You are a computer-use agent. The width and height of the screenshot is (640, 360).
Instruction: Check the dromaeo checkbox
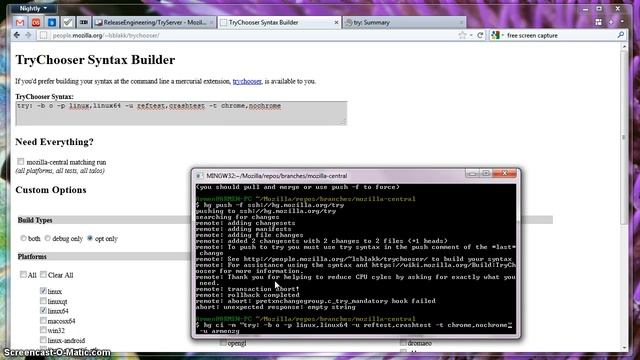tap(403, 343)
